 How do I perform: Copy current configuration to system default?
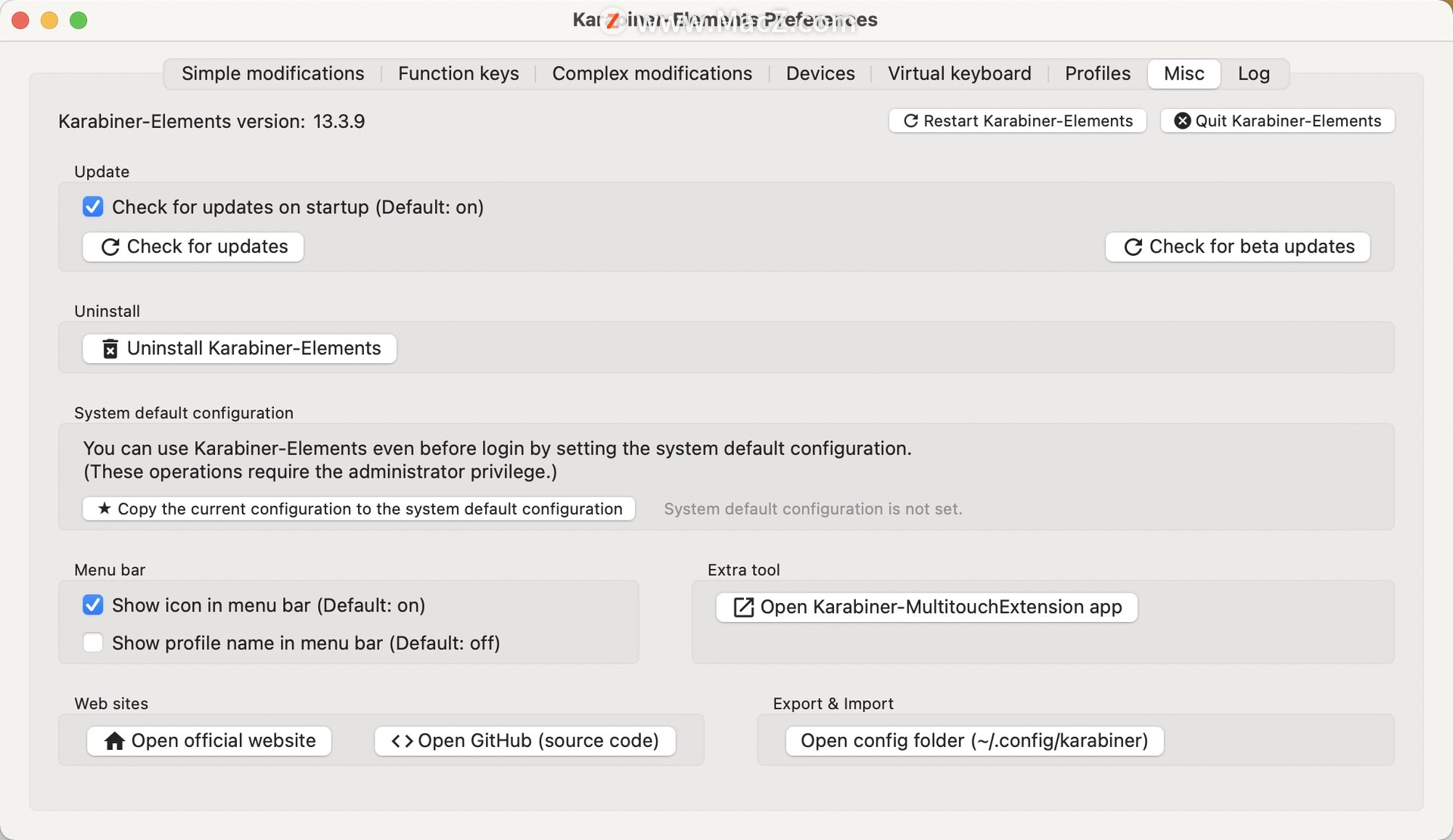tap(359, 509)
